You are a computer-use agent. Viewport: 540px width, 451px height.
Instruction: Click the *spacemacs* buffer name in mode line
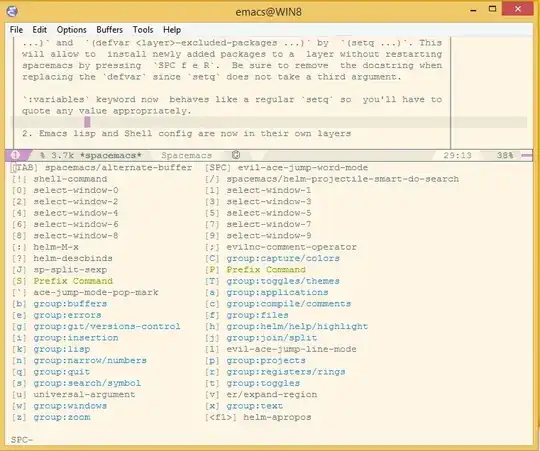[111, 156]
